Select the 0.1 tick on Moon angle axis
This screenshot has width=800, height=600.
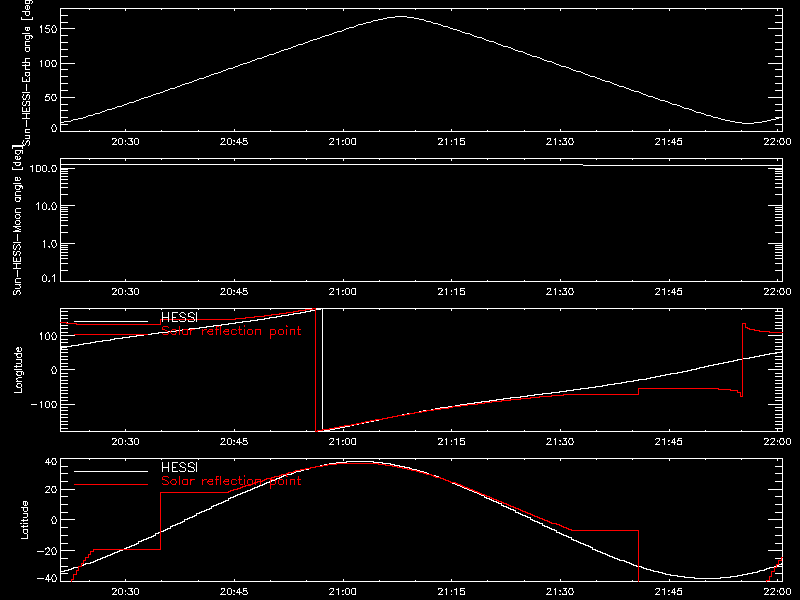click(x=49, y=278)
